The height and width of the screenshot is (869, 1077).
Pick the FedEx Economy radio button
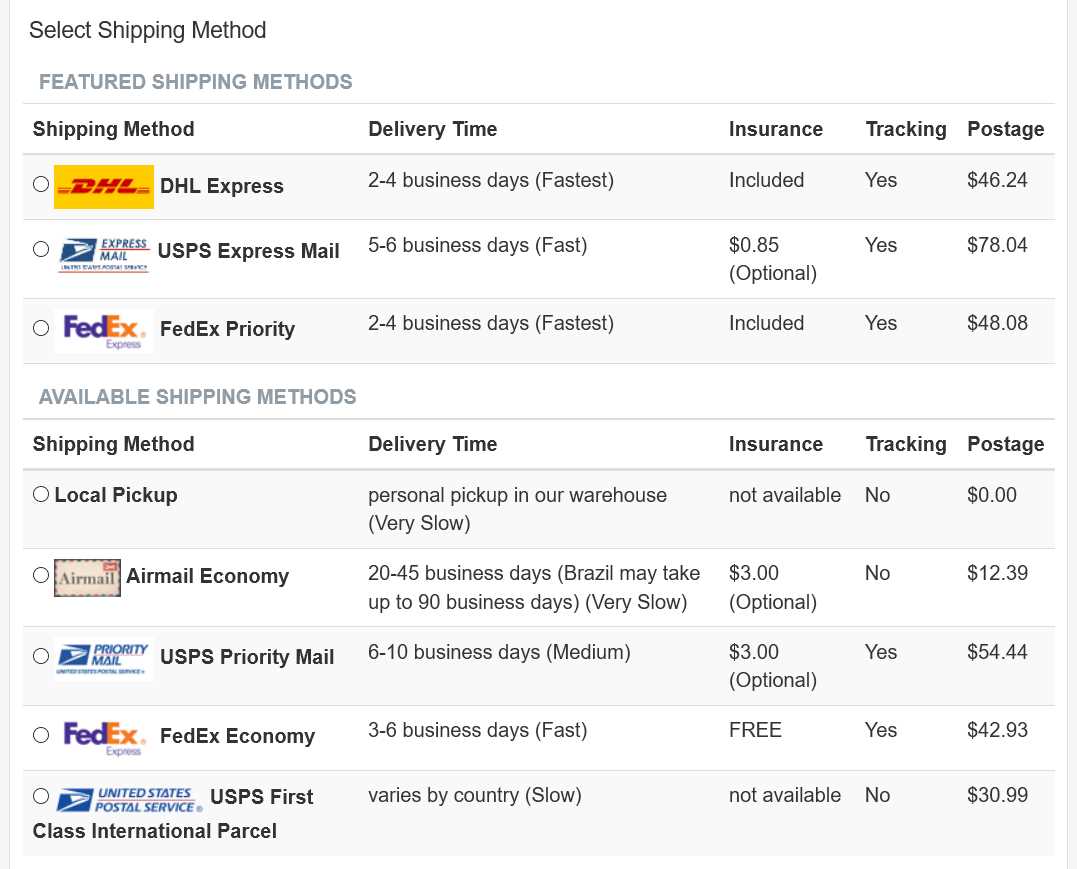point(41,735)
